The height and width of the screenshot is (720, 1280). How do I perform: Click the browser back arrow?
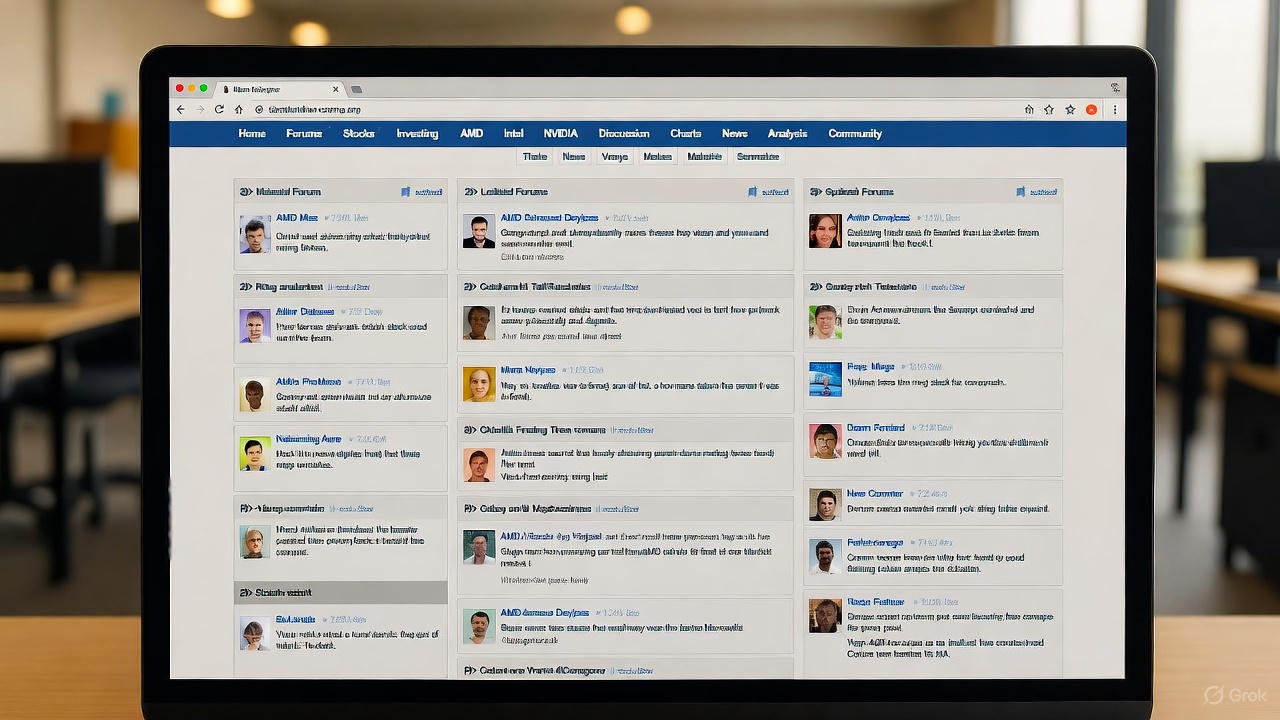[x=180, y=109]
